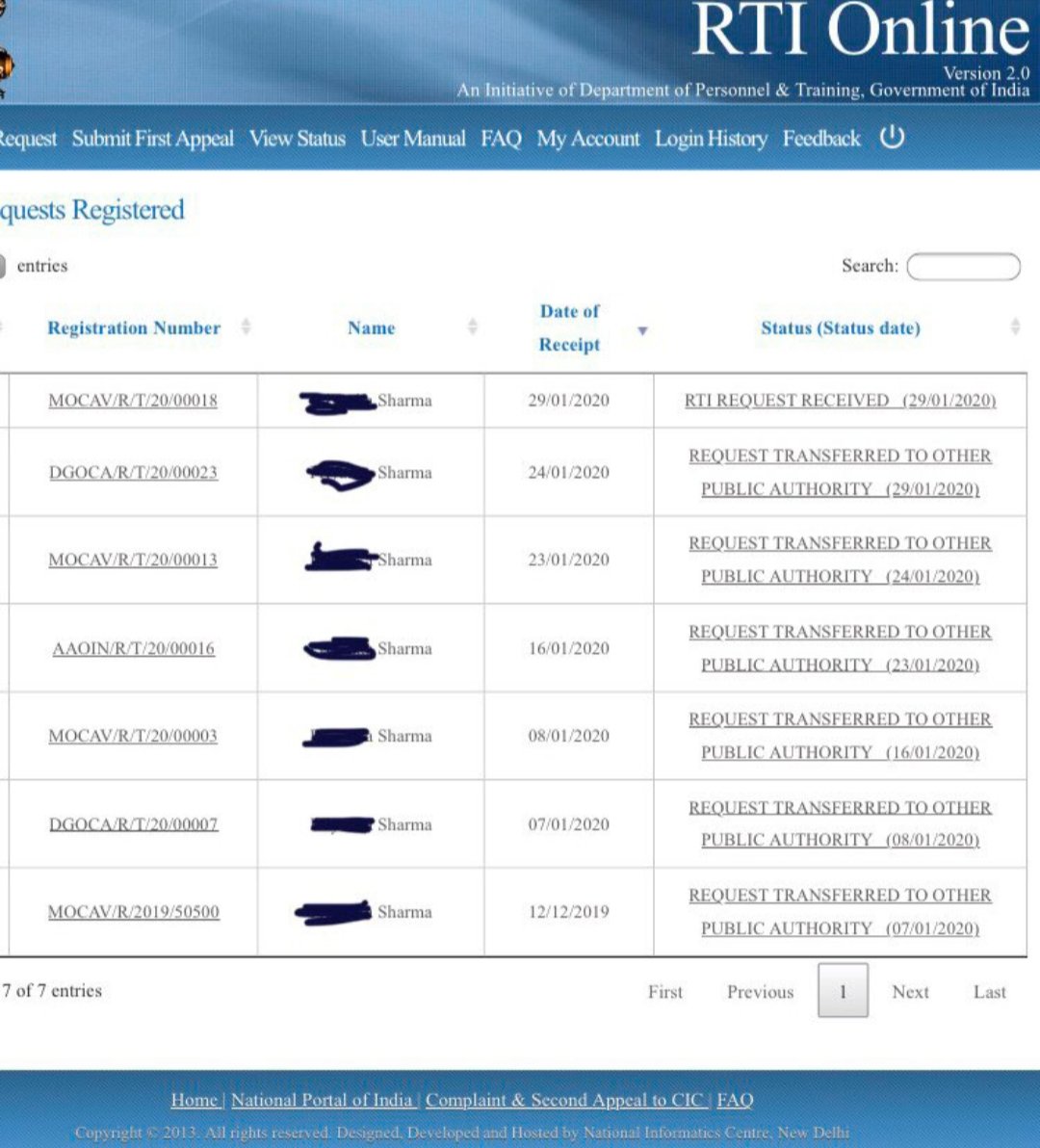
Task: Open View Status menu item
Action: pyautogui.click(x=298, y=139)
